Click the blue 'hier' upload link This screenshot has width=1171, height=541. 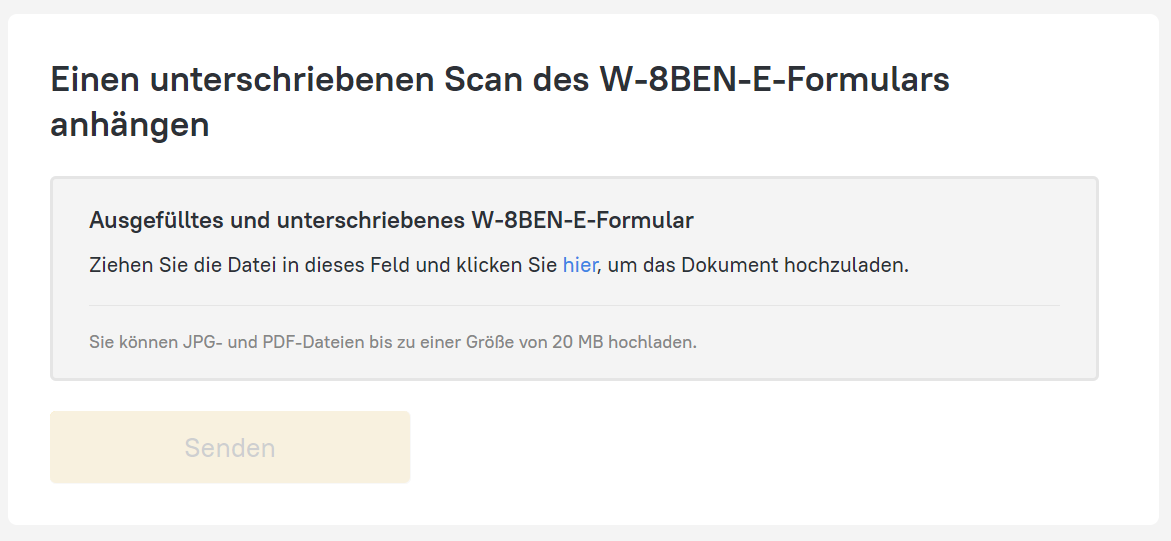pyautogui.click(x=579, y=266)
